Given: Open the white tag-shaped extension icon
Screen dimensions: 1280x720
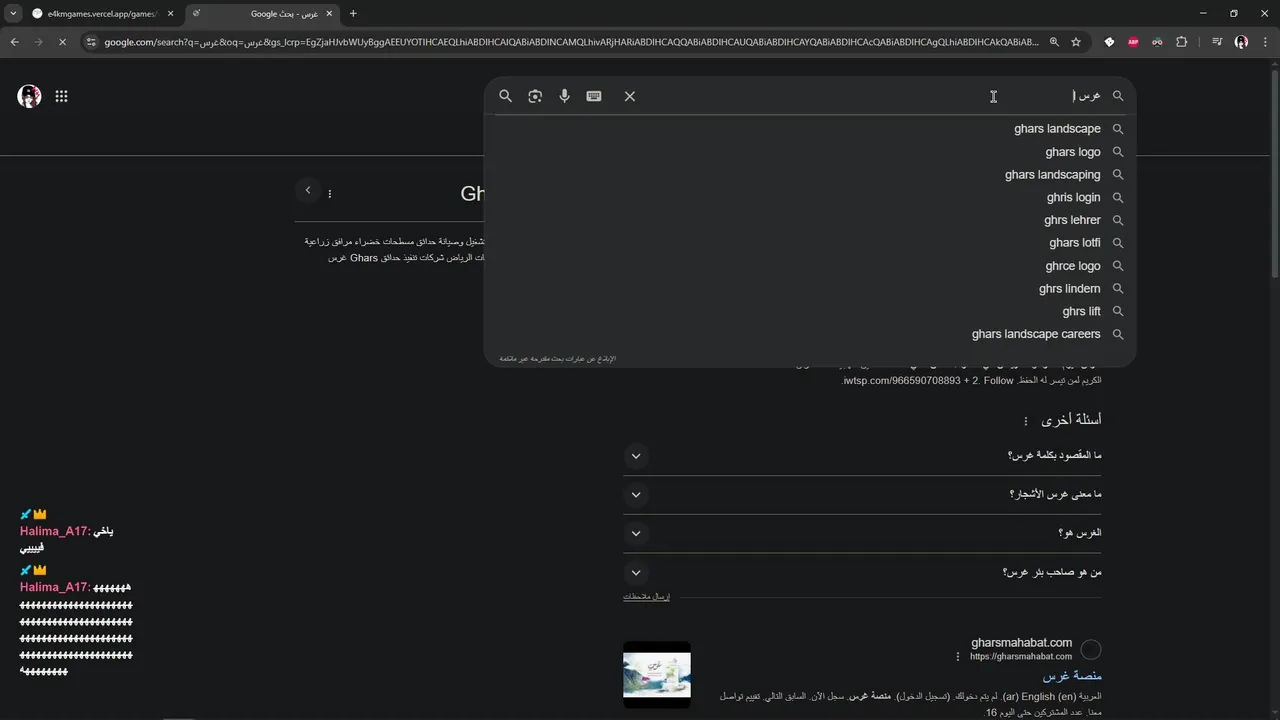Looking at the screenshot, I should [1109, 42].
